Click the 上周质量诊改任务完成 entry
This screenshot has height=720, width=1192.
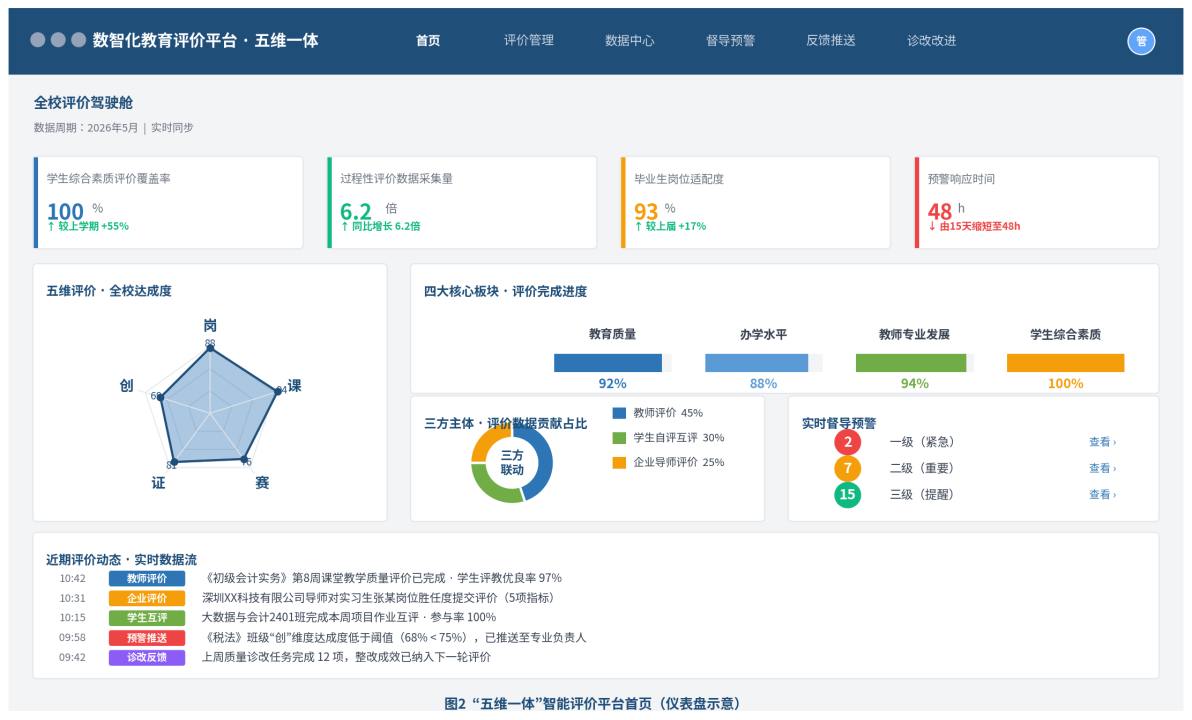(x=346, y=658)
